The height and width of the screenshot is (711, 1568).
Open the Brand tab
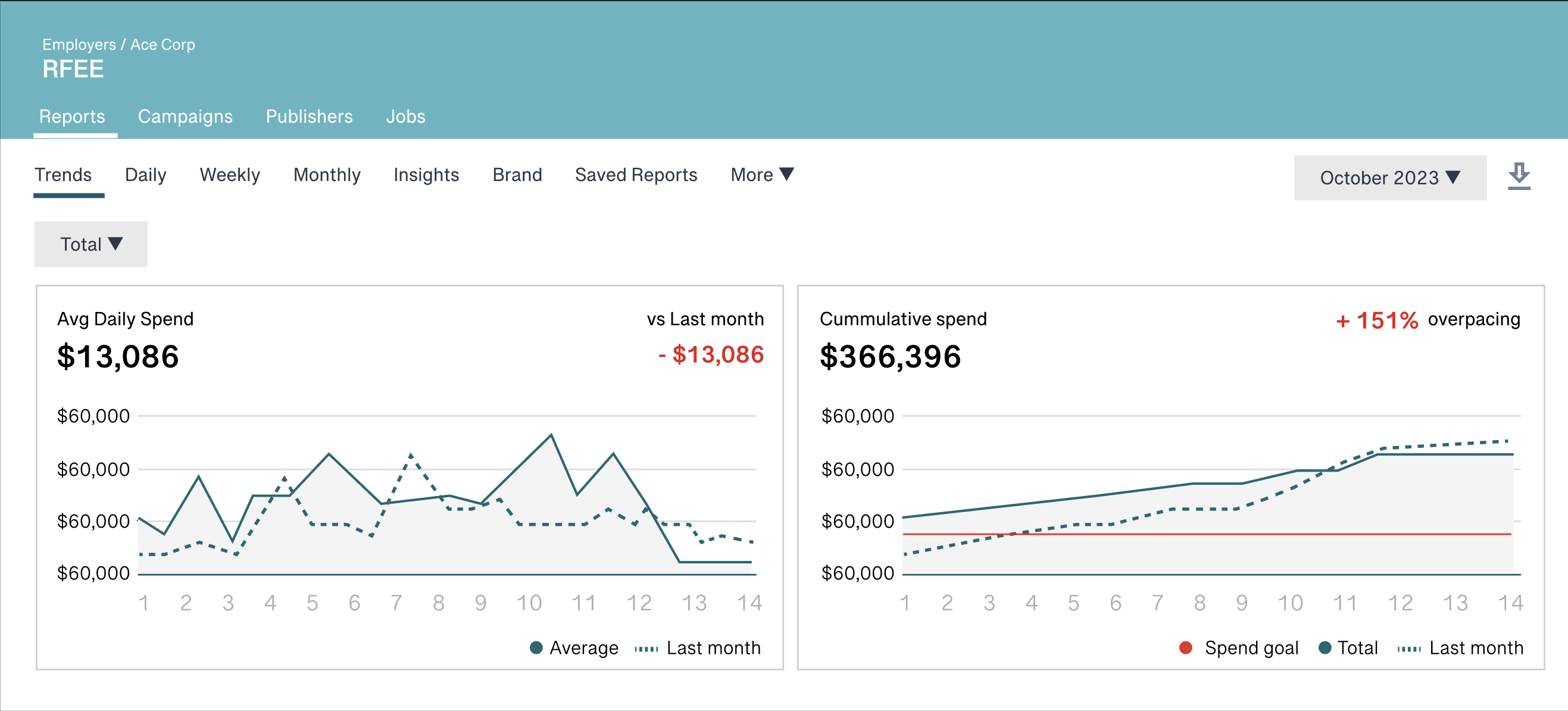pyautogui.click(x=517, y=174)
